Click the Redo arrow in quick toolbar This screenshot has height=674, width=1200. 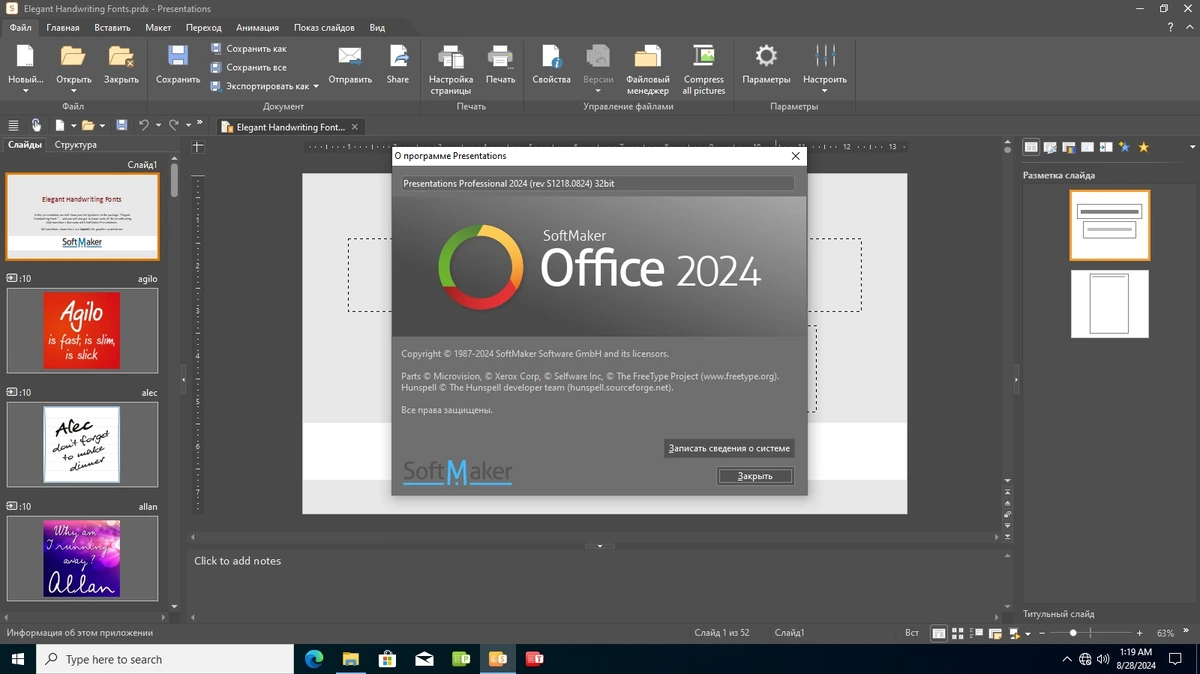coord(174,125)
